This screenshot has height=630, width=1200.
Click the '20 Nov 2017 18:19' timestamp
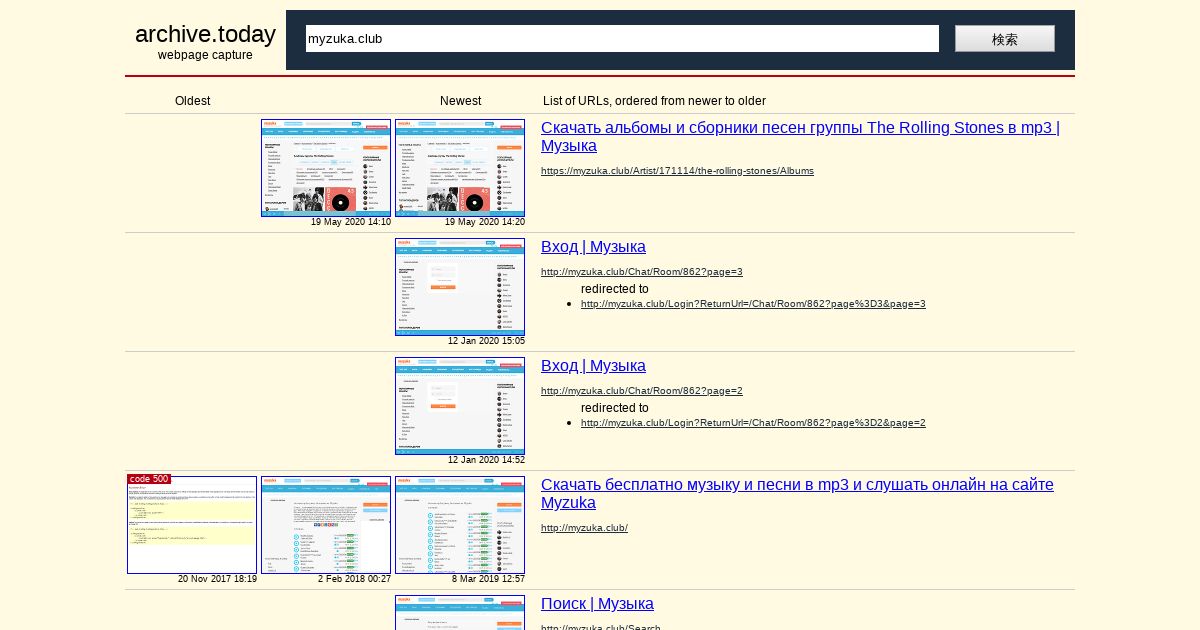point(217,579)
